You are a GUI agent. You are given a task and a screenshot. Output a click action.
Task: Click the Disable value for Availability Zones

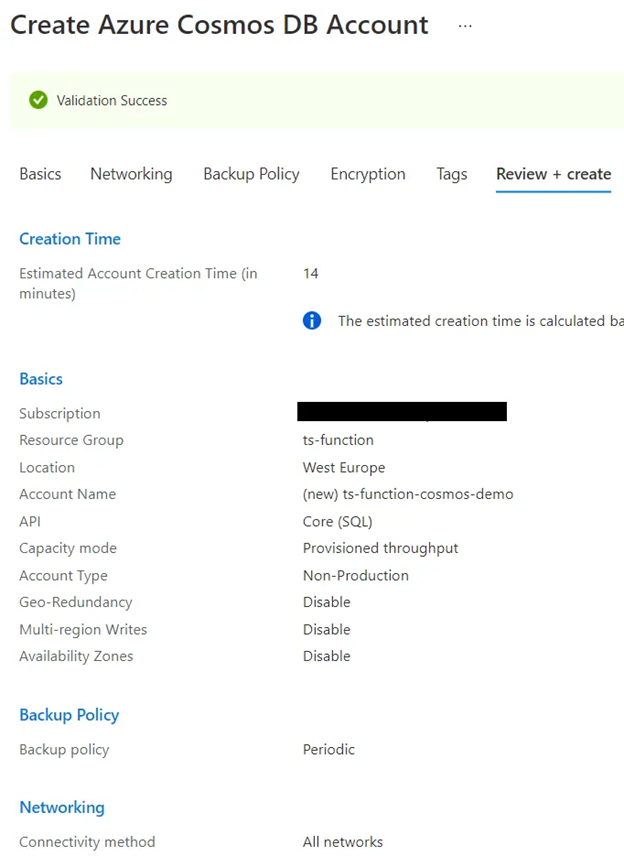tap(326, 656)
